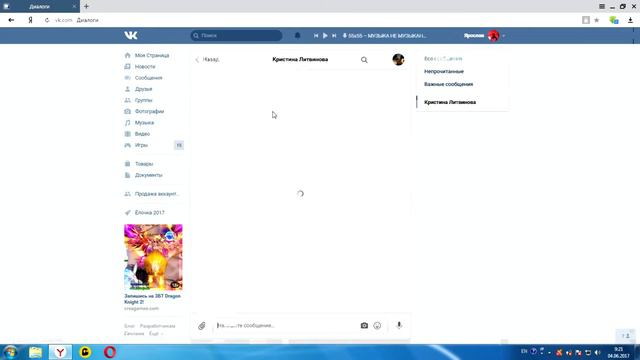
Task: Click the camera photo attach icon
Action: coord(364,326)
